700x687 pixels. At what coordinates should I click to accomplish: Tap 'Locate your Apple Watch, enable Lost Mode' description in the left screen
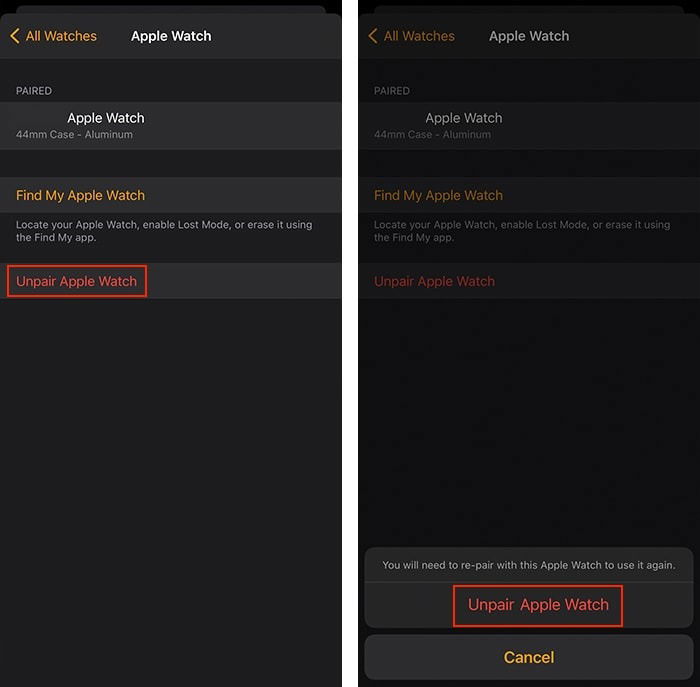[x=164, y=231]
